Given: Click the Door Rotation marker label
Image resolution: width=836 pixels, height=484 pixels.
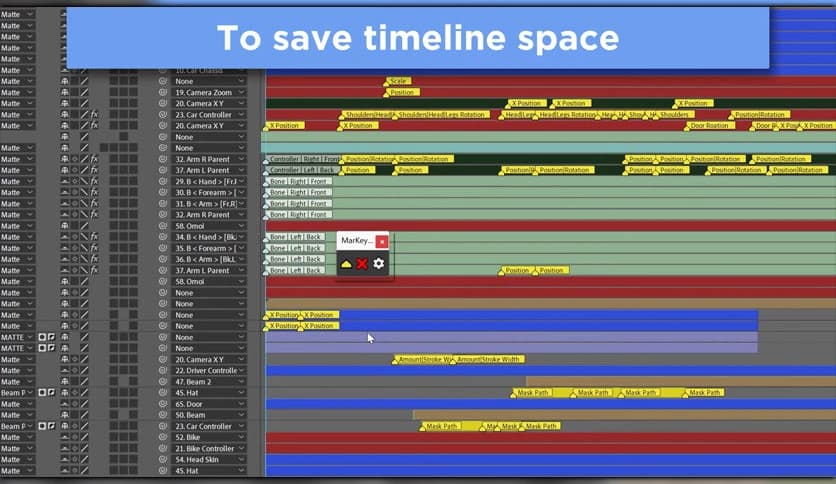Looking at the screenshot, I should 710,126.
